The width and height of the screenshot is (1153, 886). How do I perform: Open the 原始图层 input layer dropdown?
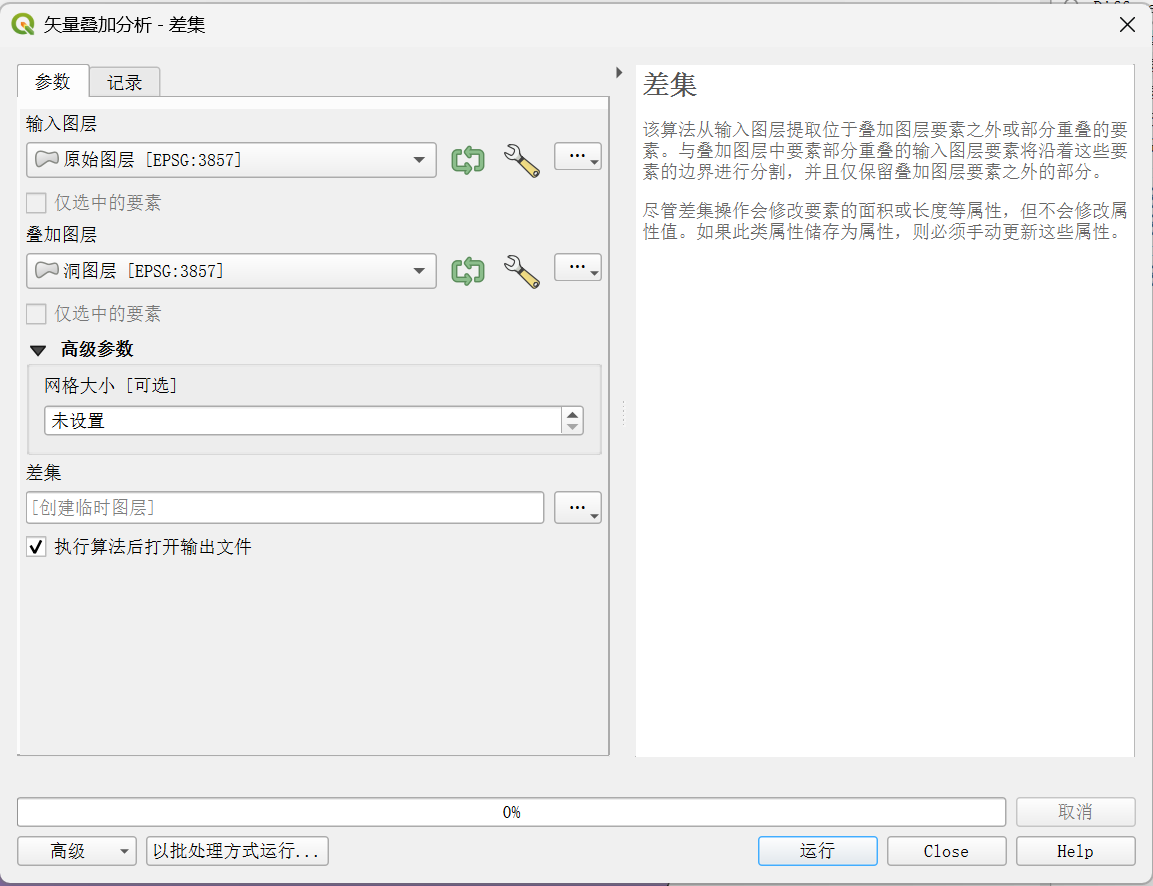coord(232,160)
